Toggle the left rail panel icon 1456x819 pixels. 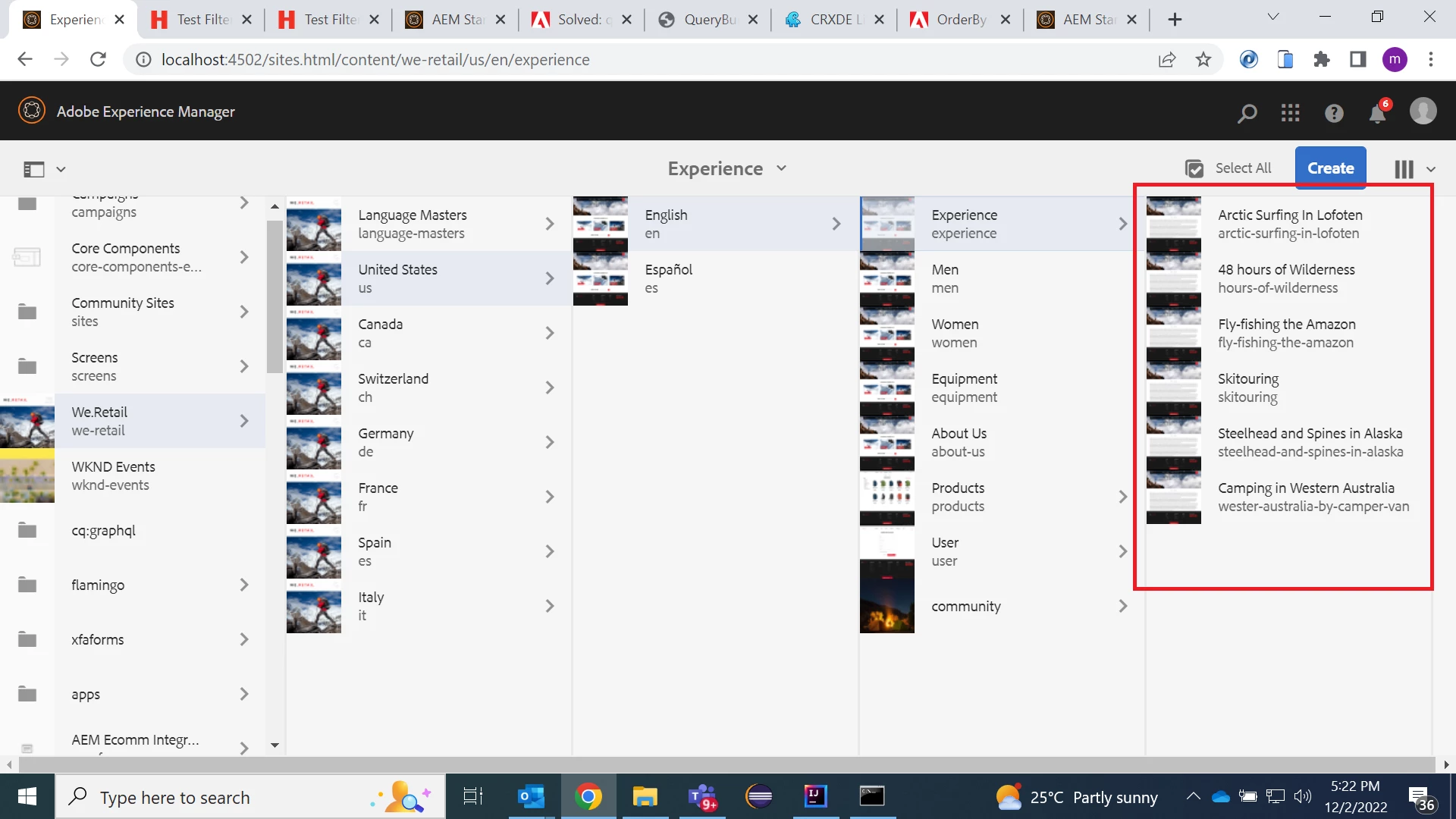point(34,169)
